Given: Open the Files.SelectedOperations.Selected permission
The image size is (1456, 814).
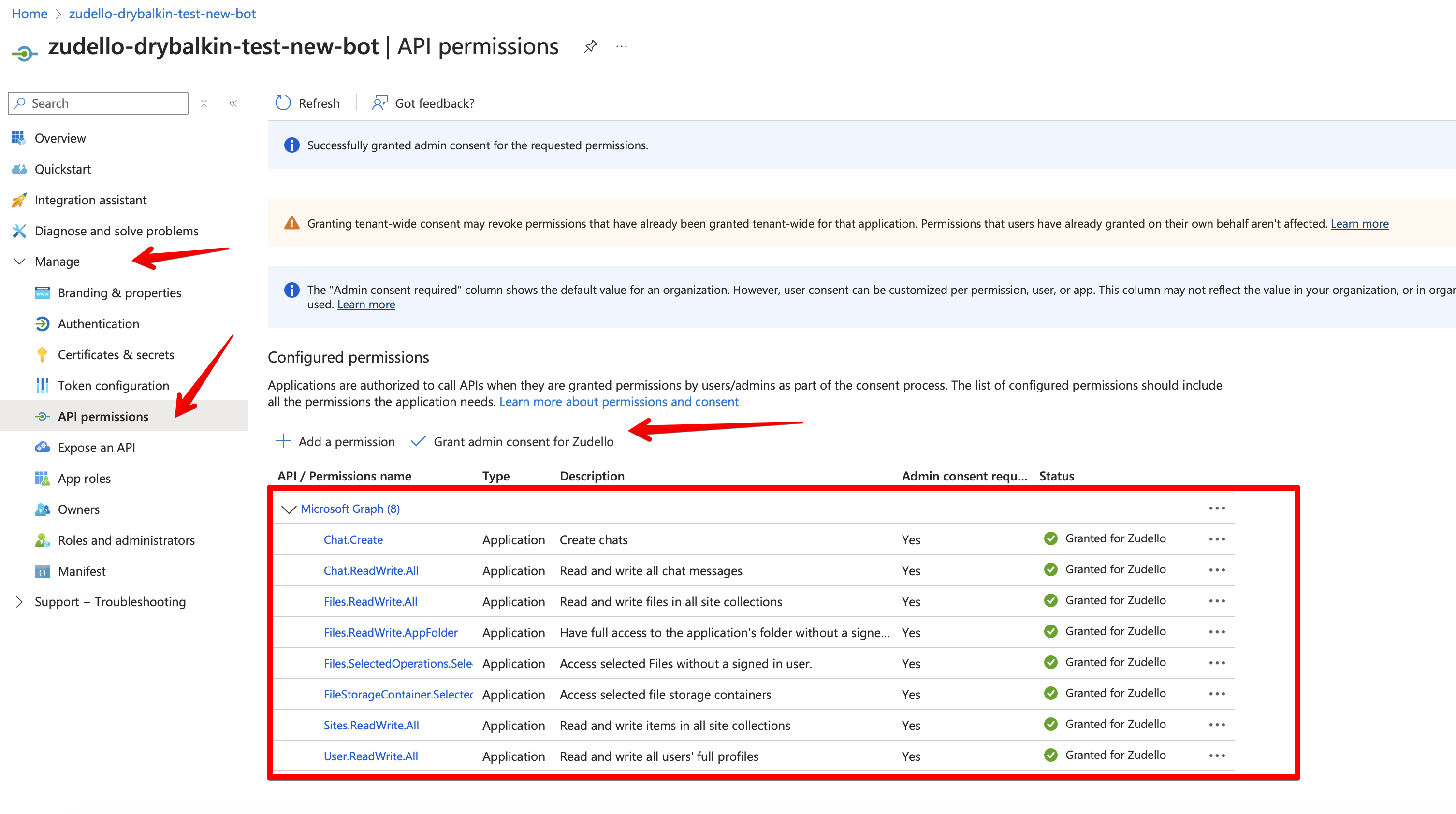Looking at the screenshot, I should (x=398, y=664).
